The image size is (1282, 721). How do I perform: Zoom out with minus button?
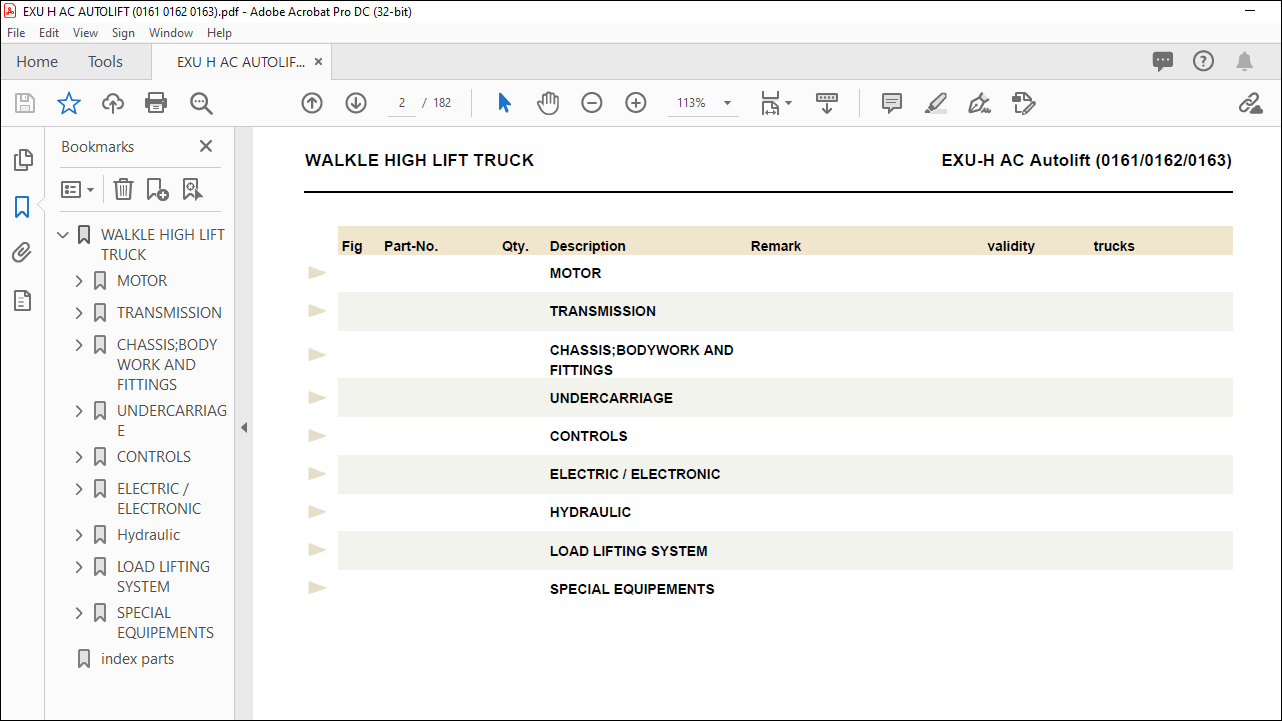tap(592, 103)
